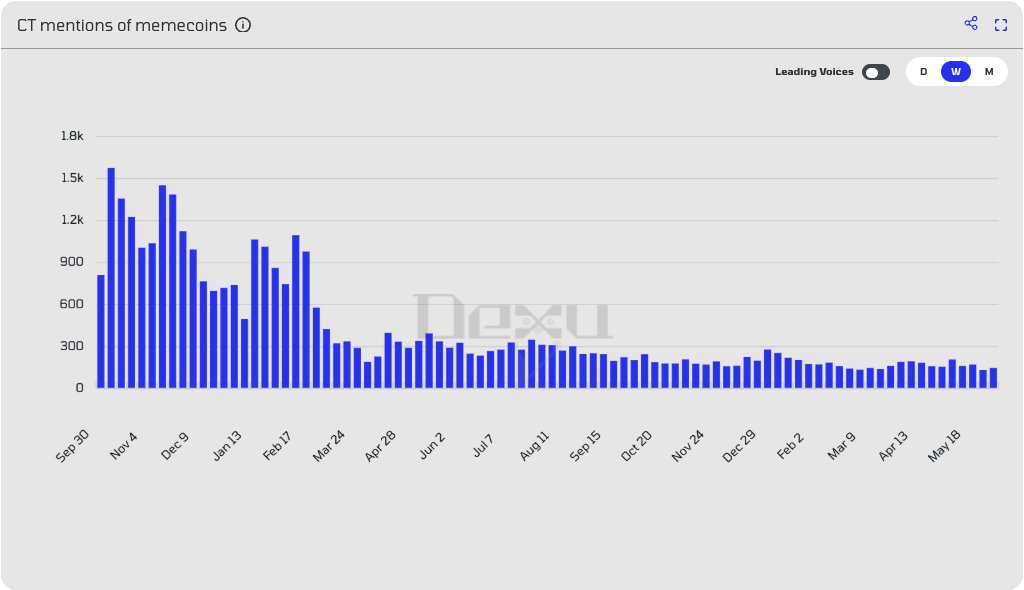Click the 'Mar 24' x-axis label
Image resolution: width=1024 pixels, height=590 pixels.
(328, 446)
